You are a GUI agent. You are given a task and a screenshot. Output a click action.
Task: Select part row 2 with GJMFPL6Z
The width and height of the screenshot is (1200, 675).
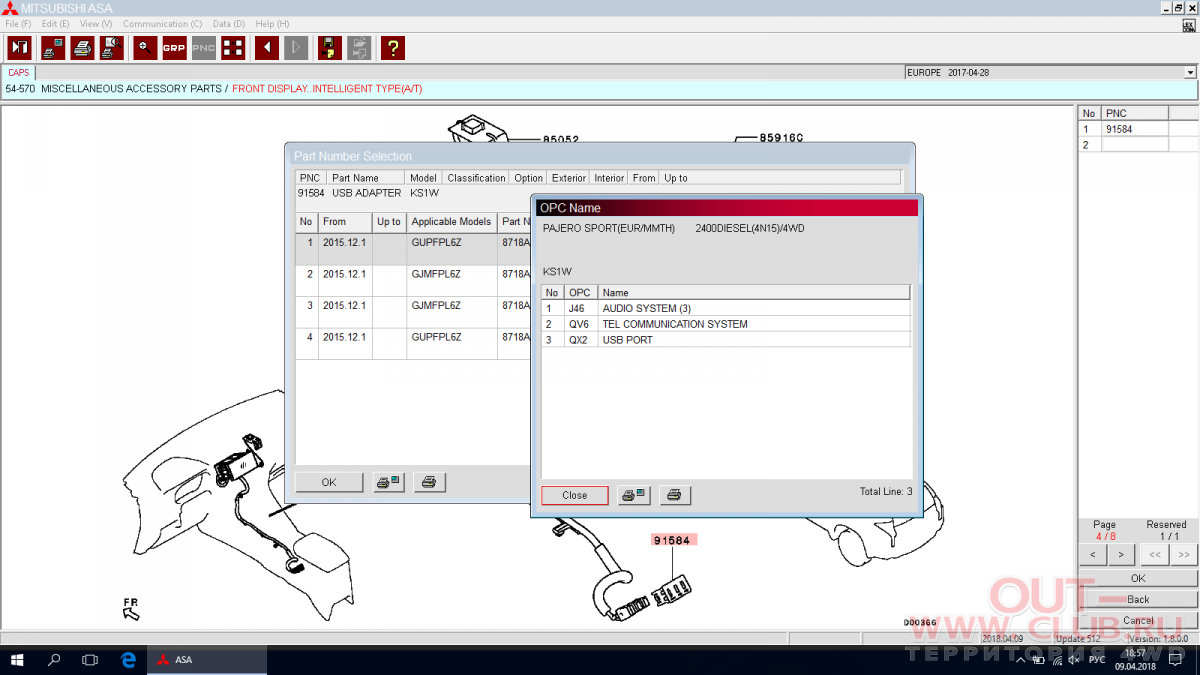pos(413,281)
